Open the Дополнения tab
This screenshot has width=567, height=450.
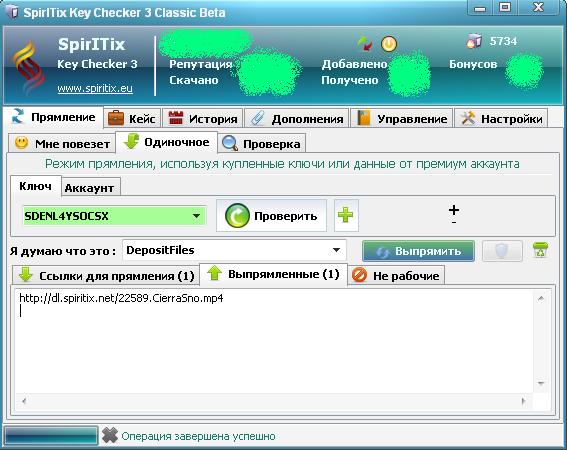(297, 118)
